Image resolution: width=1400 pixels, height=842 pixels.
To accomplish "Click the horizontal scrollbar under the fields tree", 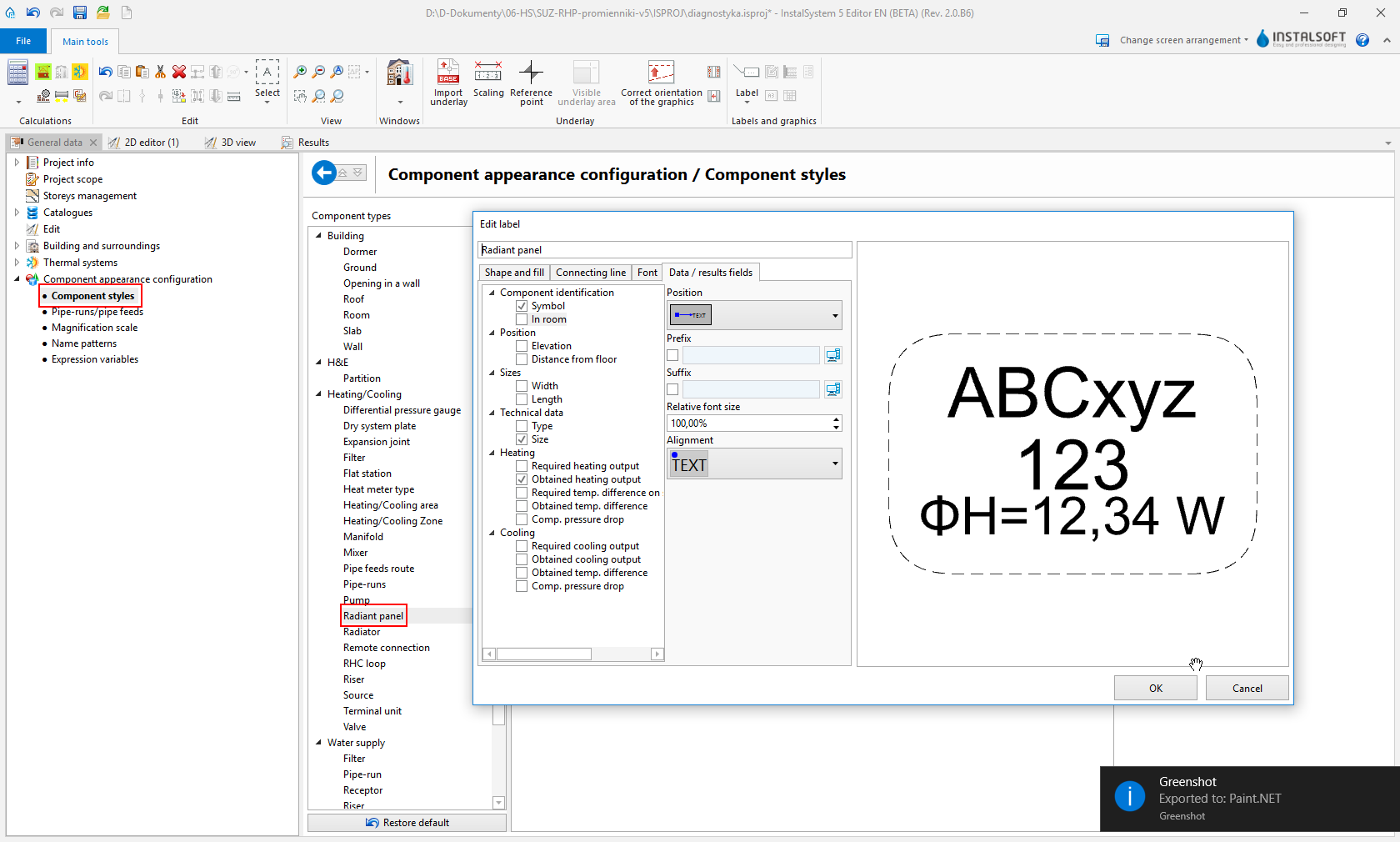I will 573,654.
